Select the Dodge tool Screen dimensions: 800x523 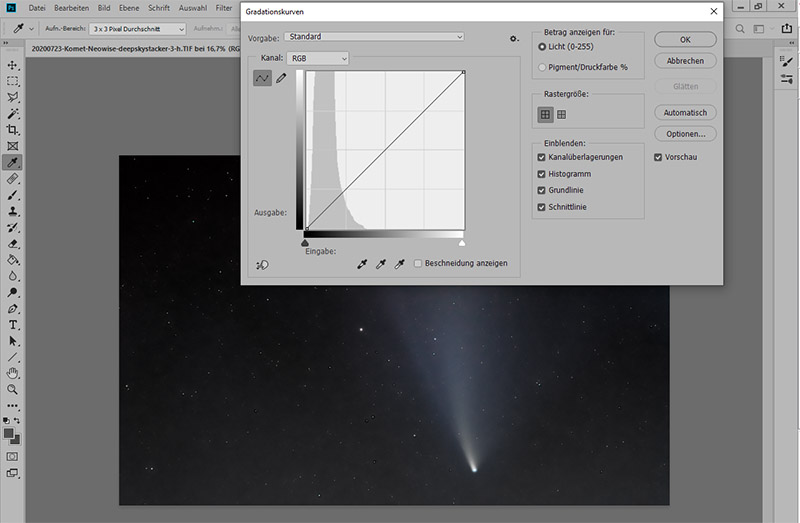point(13,292)
